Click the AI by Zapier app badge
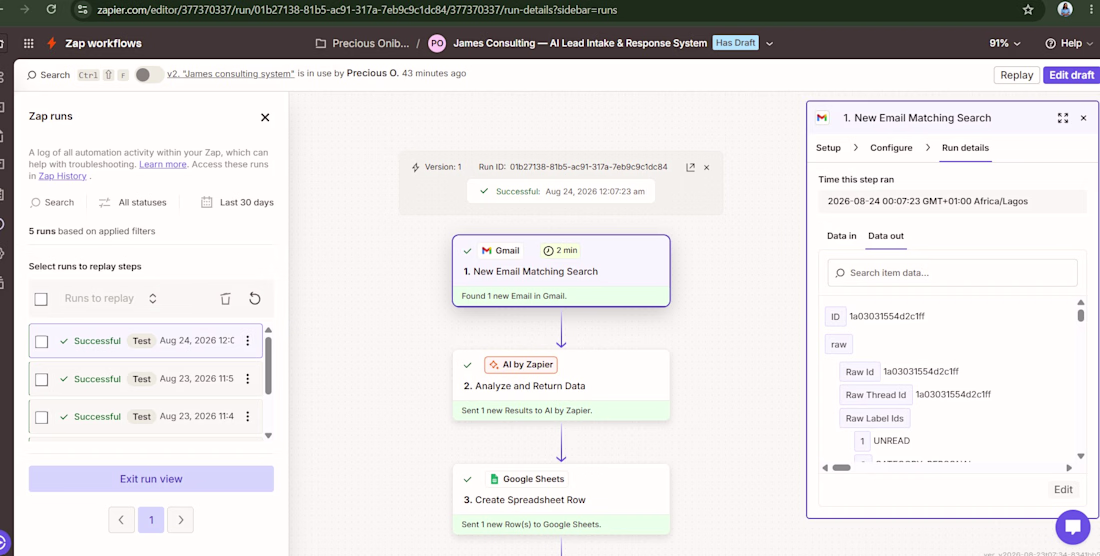The image size is (1100, 556). [x=521, y=365]
